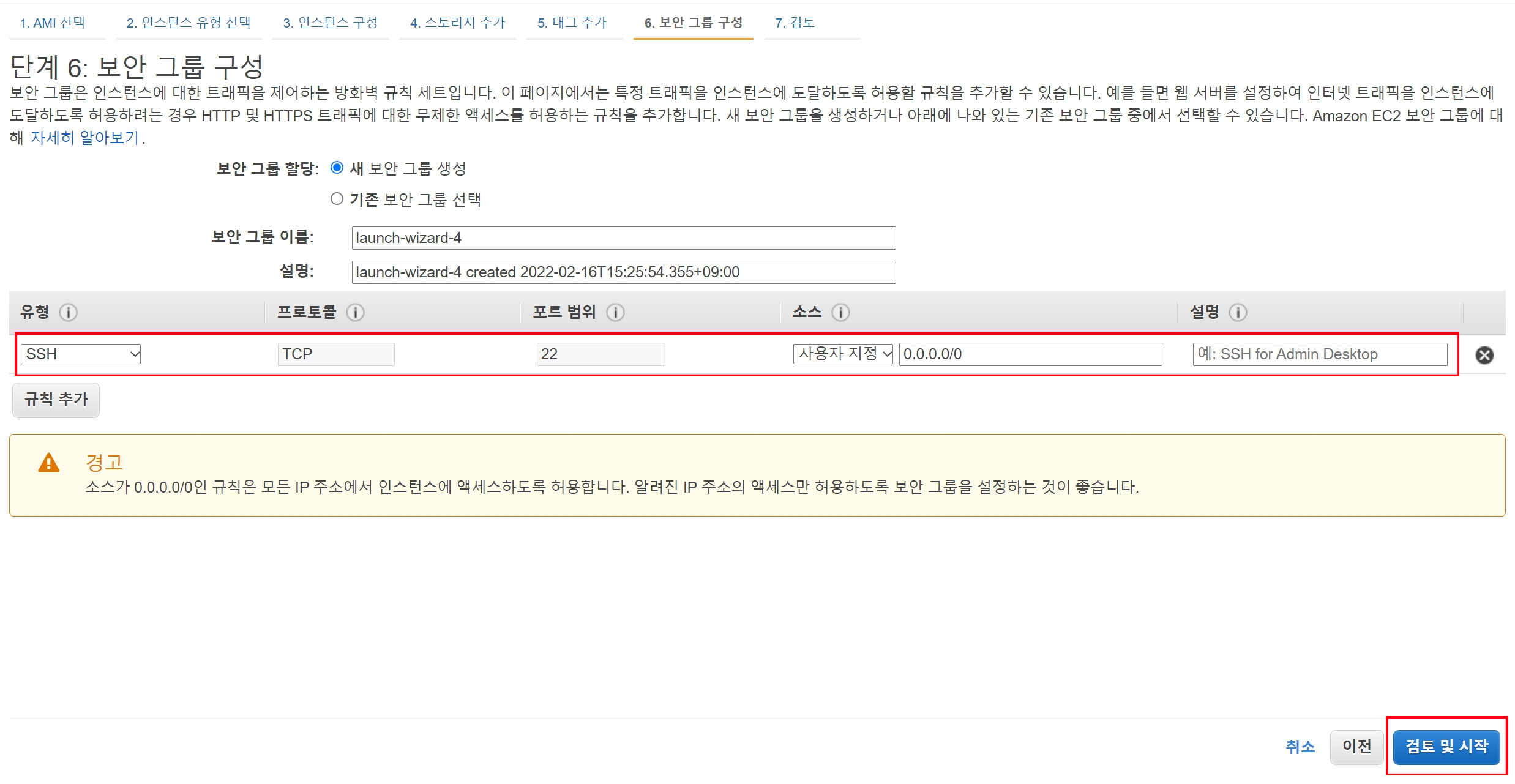Click info icon next to 유형 column
The width and height of the screenshot is (1515, 784).
68,313
